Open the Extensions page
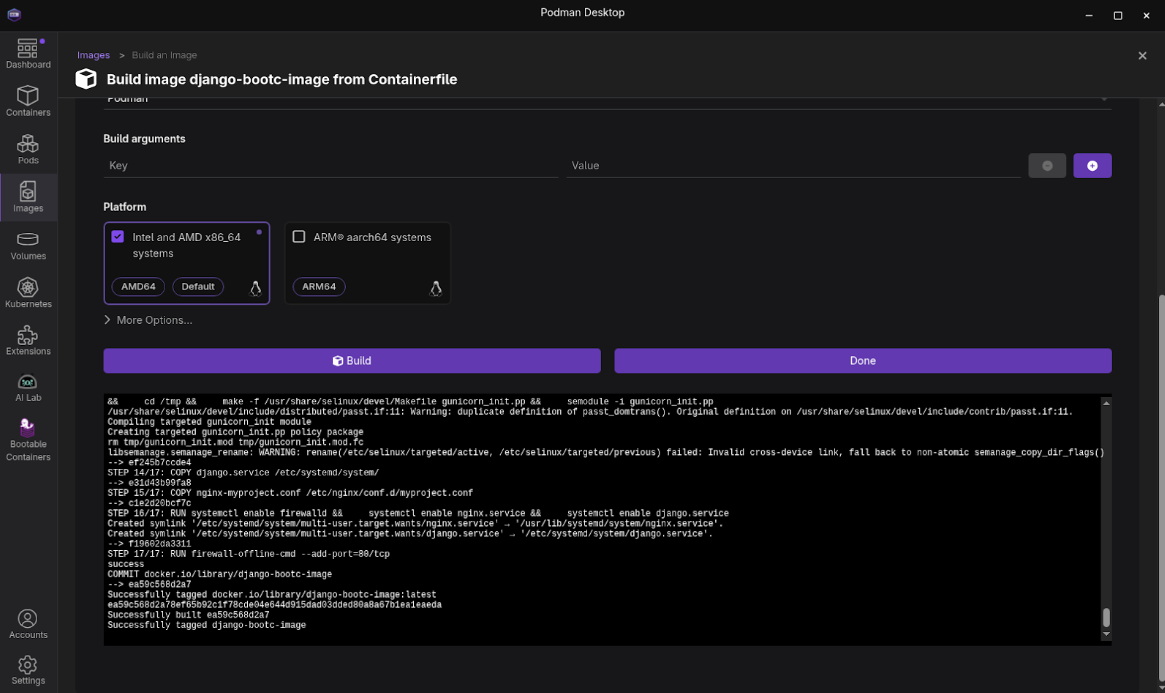The image size is (1165, 693). (x=28, y=341)
